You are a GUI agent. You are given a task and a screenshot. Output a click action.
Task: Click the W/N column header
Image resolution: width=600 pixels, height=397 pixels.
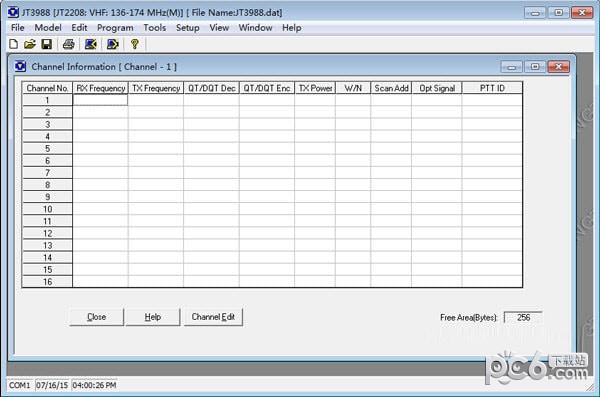pyautogui.click(x=353, y=88)
